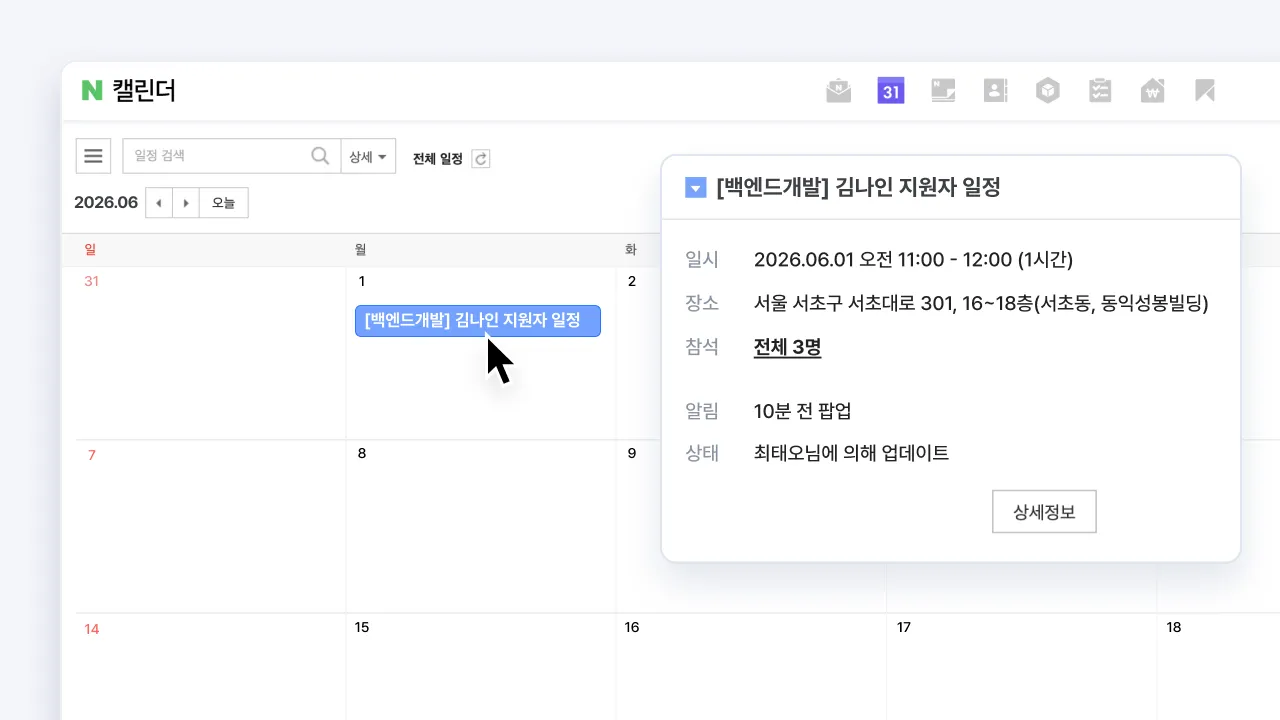1280x720 pixels.
Task: Click the 2026.06 month label
Action: coord(106,203)
